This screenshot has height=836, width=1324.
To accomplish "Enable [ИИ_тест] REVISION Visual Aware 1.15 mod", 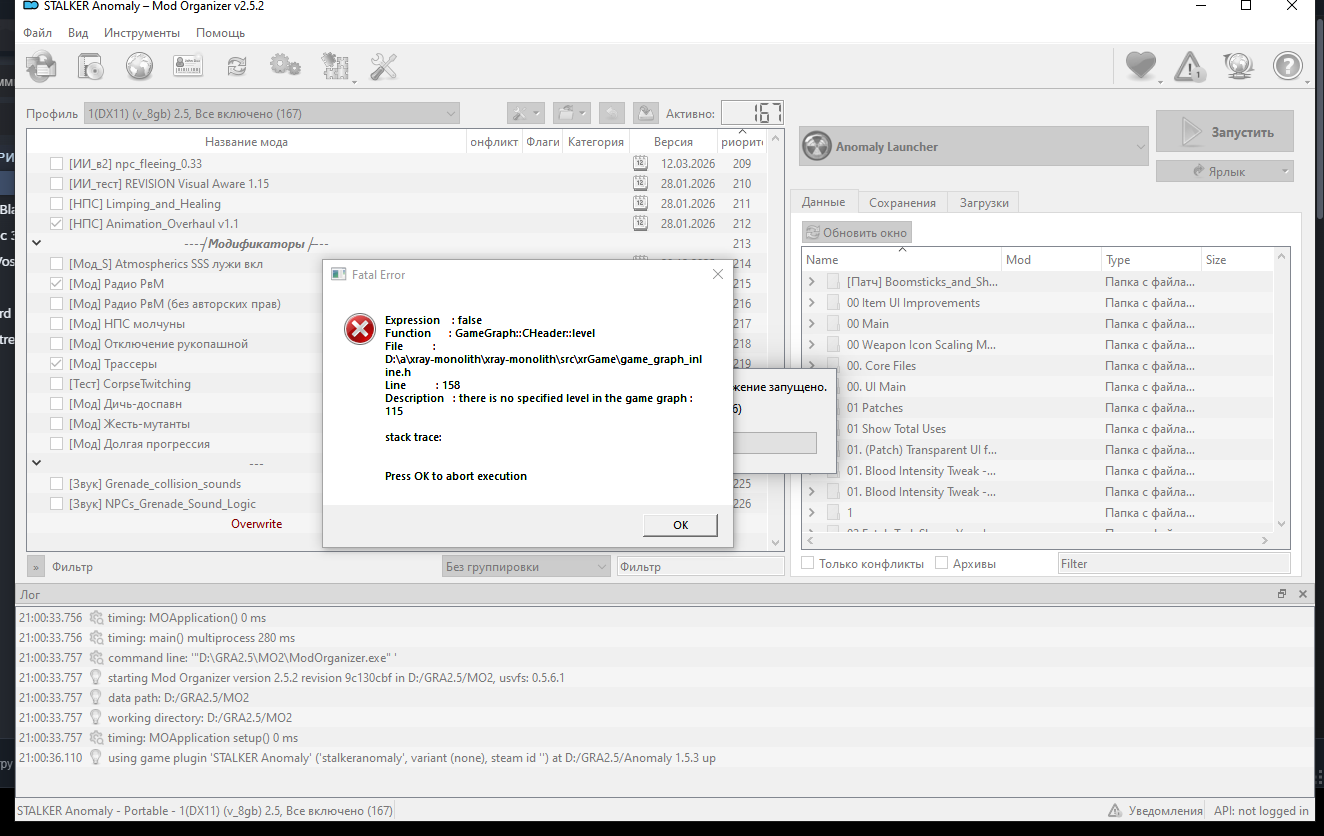I will click(x=56, y=183).
